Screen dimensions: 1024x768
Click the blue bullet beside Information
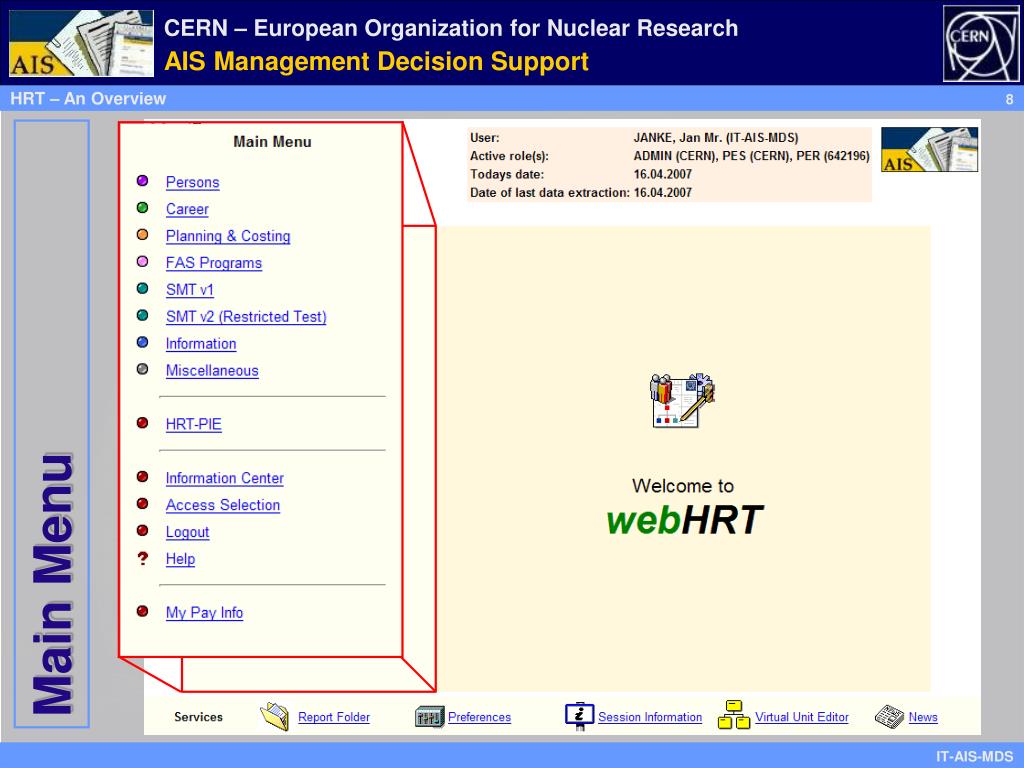pos(142,342)
